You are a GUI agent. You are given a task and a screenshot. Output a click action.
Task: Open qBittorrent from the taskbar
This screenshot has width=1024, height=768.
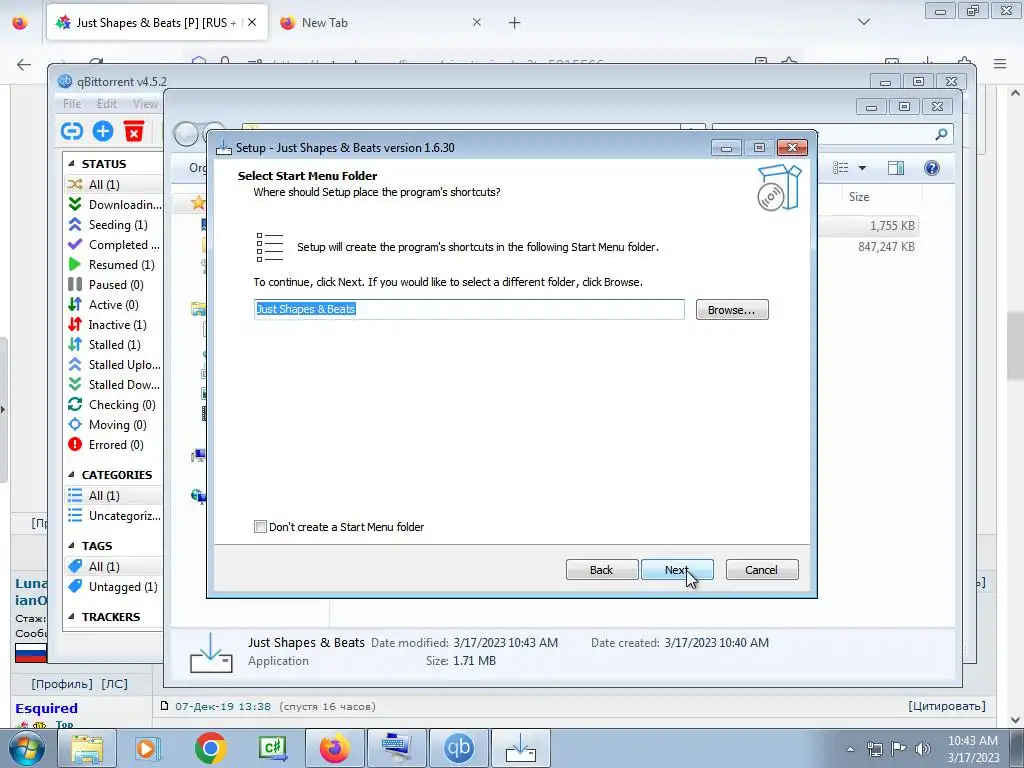click(x=458, y=748)
